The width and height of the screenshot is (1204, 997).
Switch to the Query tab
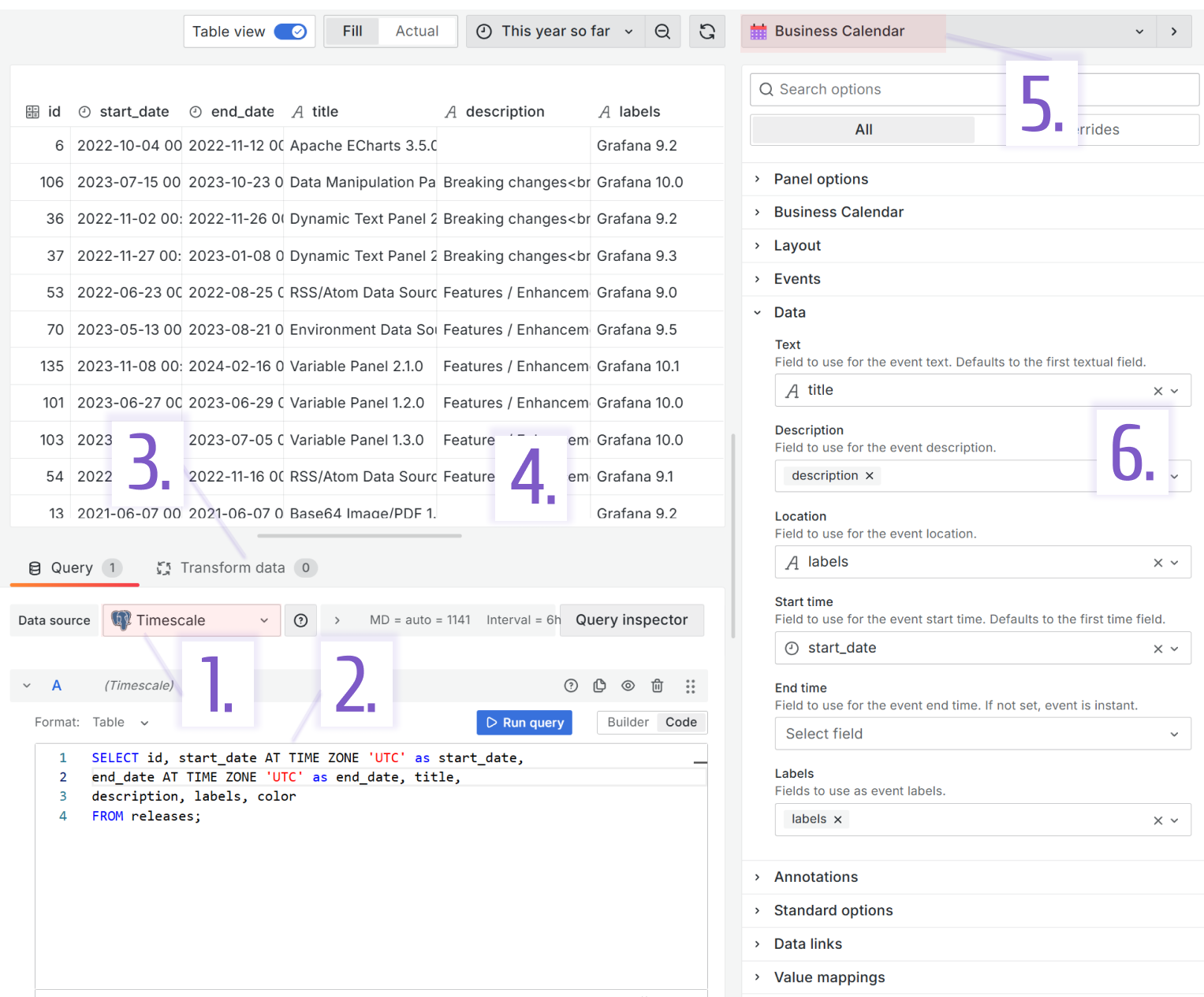(x=75, y=568)
